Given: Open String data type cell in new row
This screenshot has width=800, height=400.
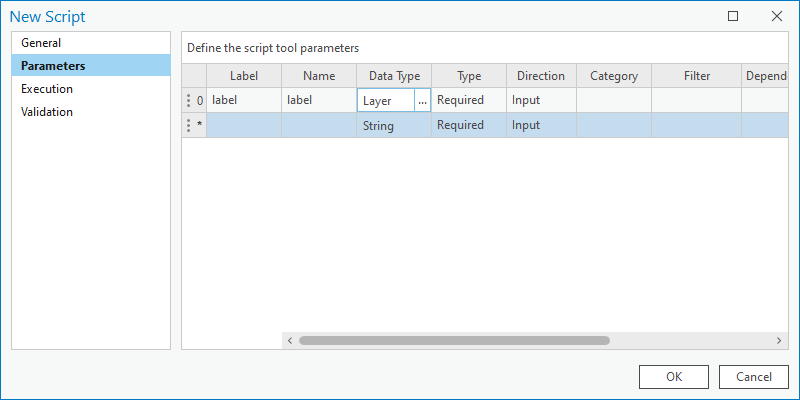Looking at the screenshot, I should click(x=394, y=126).
